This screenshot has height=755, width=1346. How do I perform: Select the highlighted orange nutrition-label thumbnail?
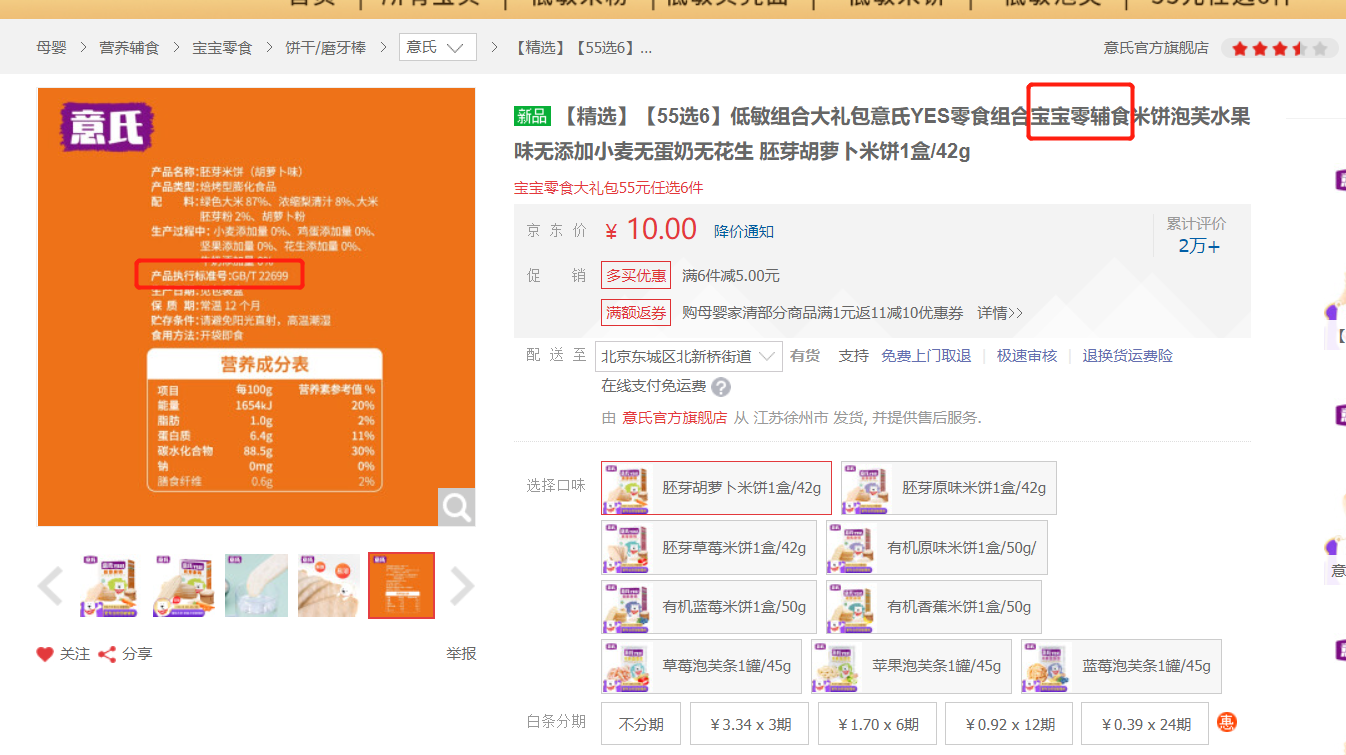(401, 585)
